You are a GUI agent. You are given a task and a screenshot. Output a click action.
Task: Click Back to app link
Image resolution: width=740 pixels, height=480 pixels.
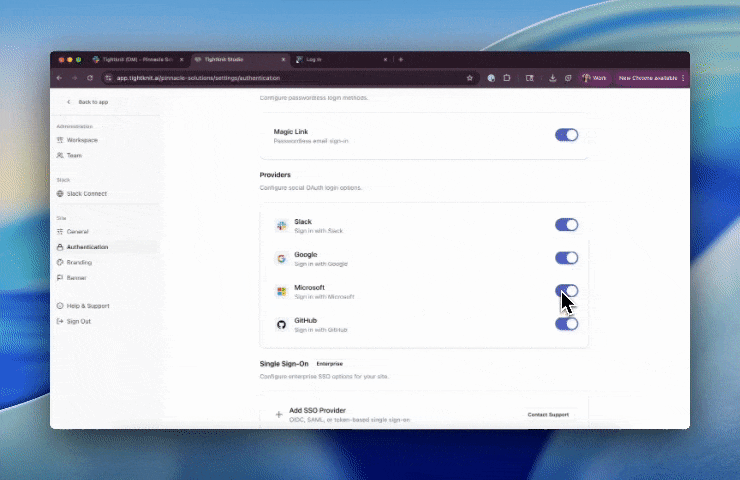[93, 102]
